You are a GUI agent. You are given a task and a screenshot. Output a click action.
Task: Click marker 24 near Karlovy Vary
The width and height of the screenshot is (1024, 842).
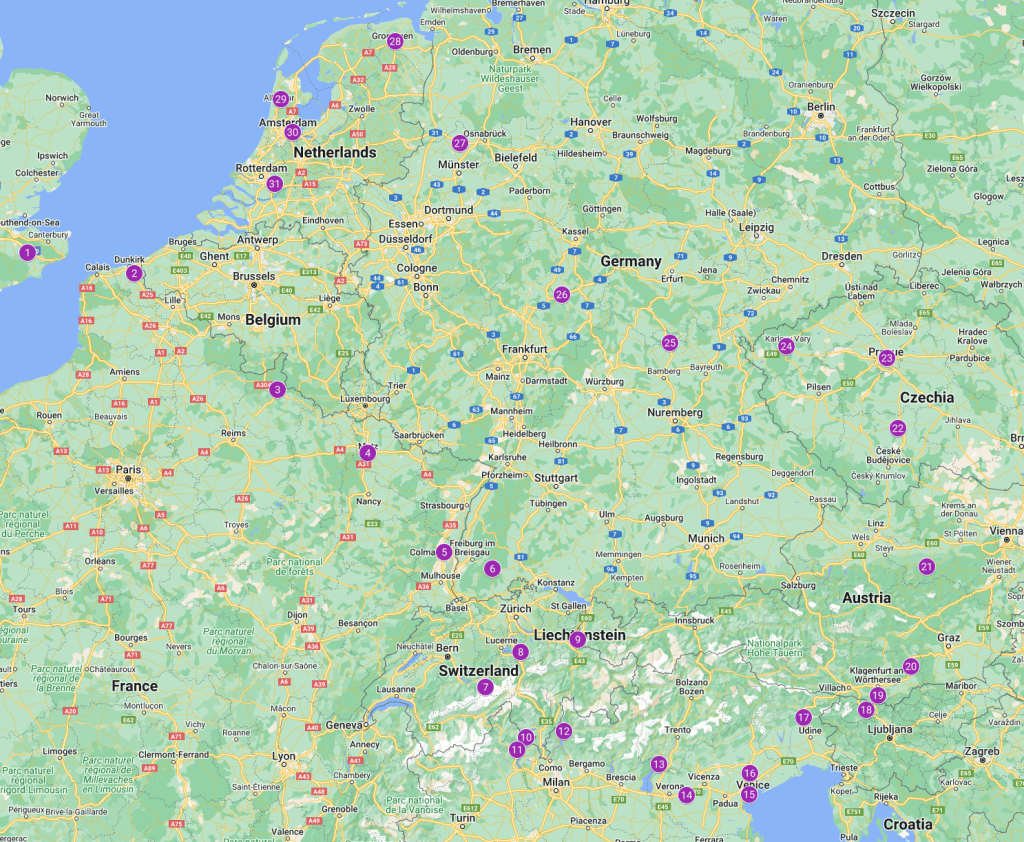click(x=786, y=346)
